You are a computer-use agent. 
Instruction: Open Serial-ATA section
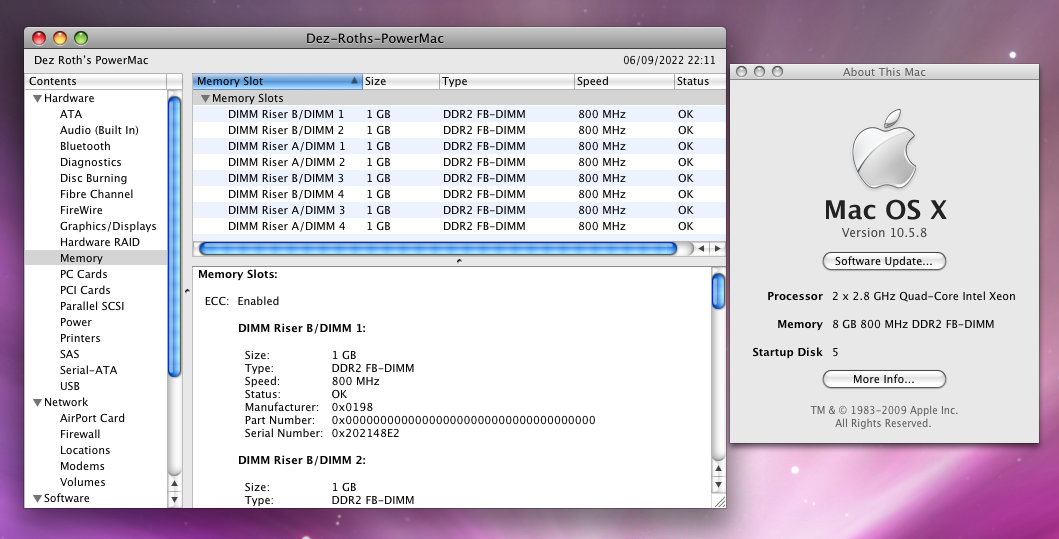[88, 370]
